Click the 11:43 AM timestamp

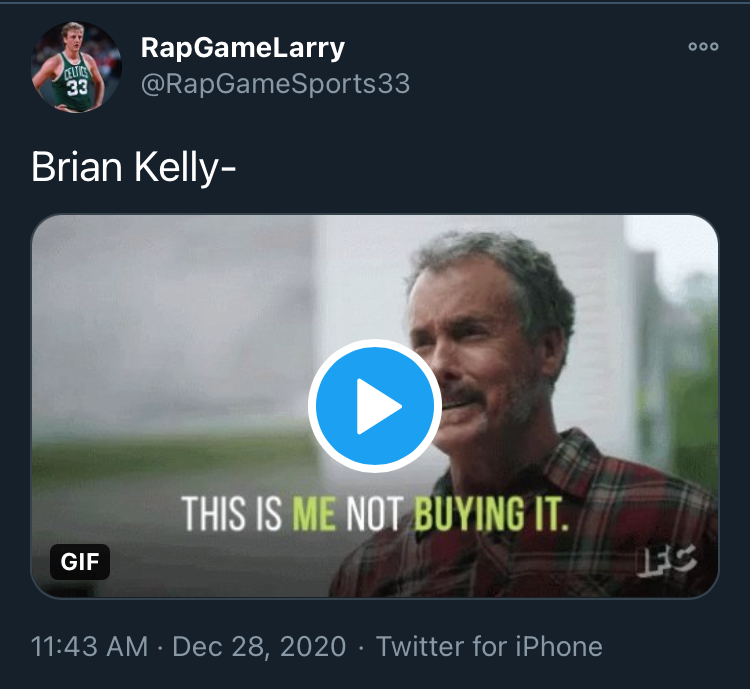click(90, 646)
